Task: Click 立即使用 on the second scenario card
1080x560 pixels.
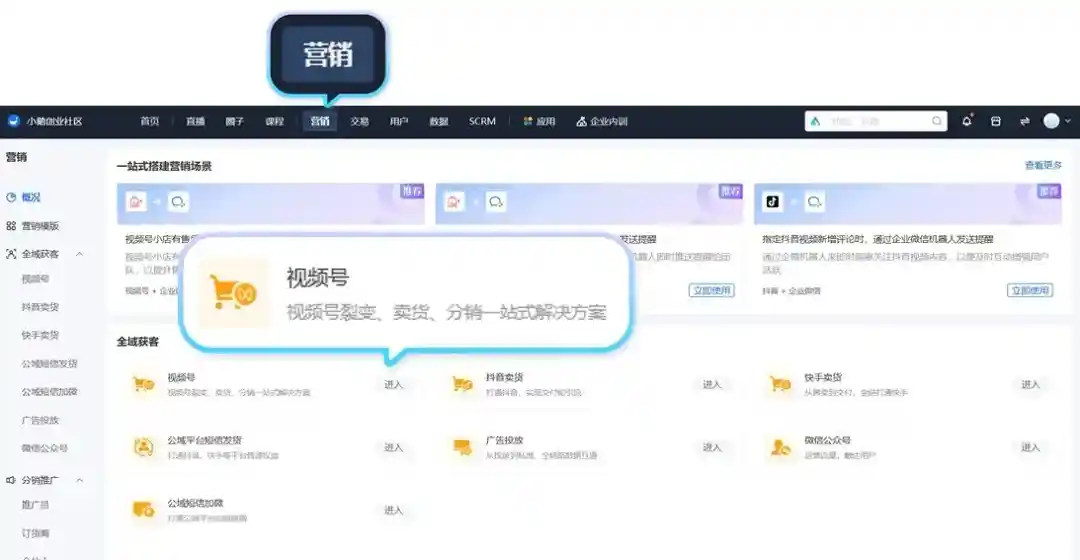Action: tap(712, 290)
